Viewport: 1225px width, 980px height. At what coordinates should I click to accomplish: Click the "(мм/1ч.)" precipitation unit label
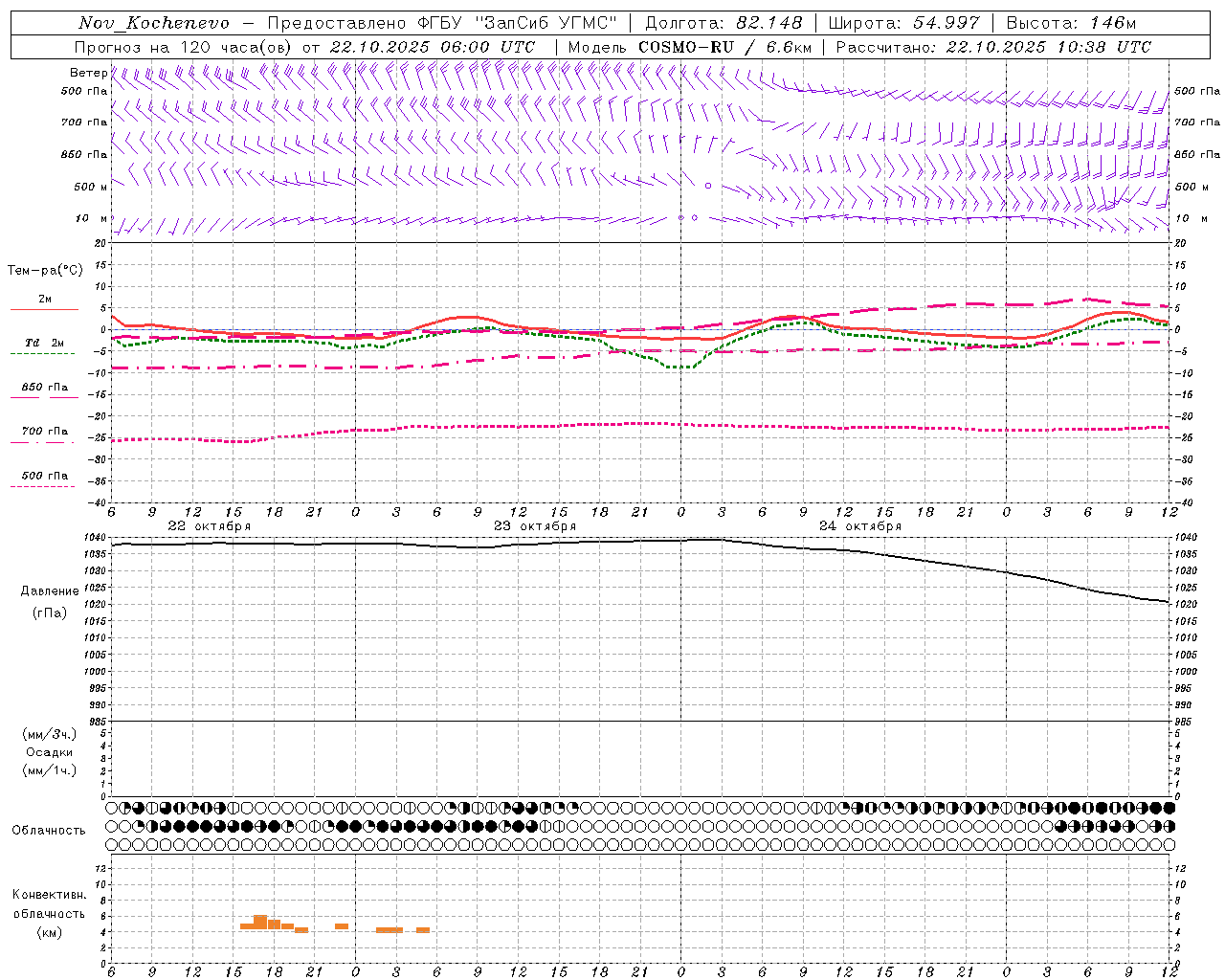point(50,771)
